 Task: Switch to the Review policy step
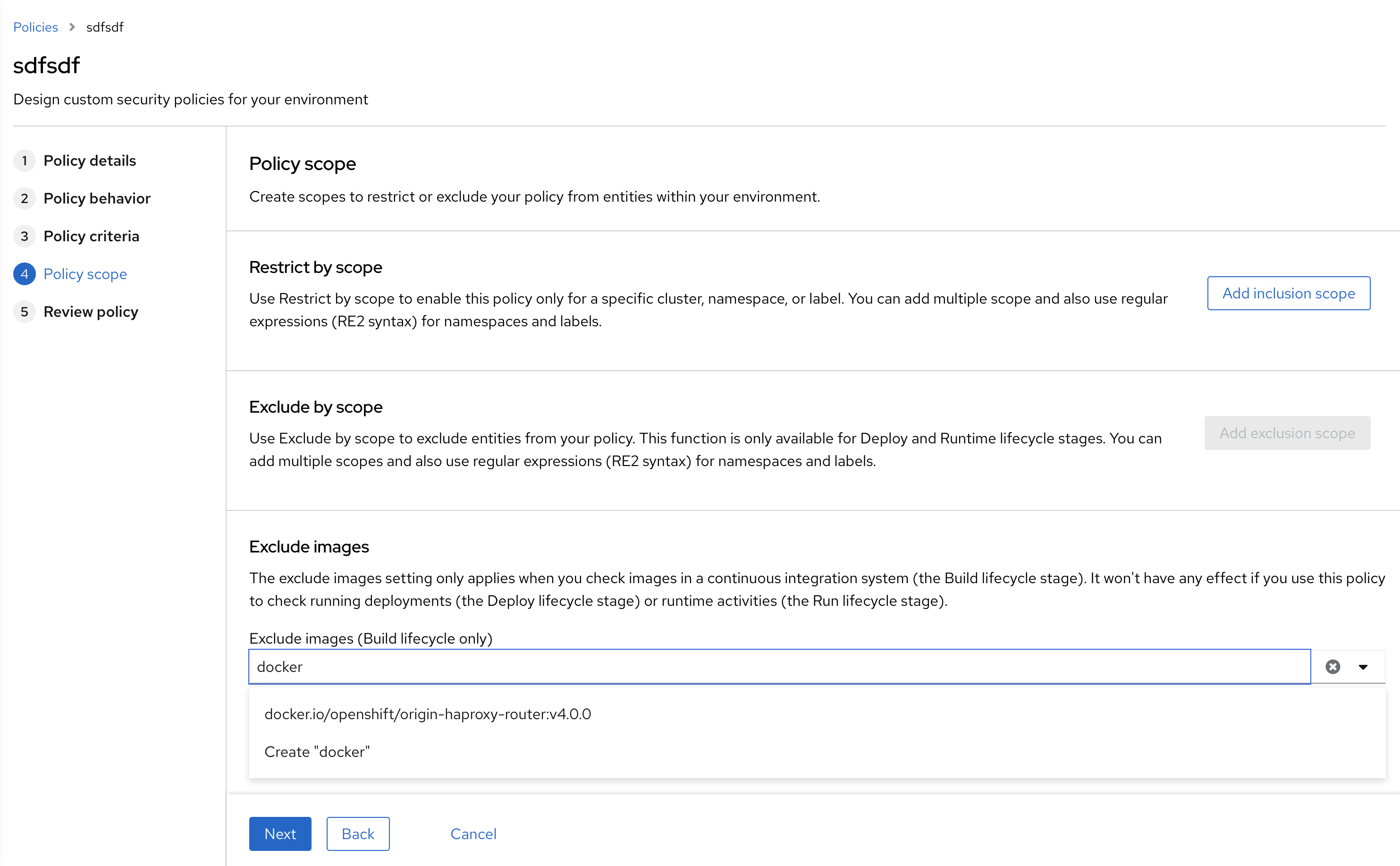(x=91, y=312)
